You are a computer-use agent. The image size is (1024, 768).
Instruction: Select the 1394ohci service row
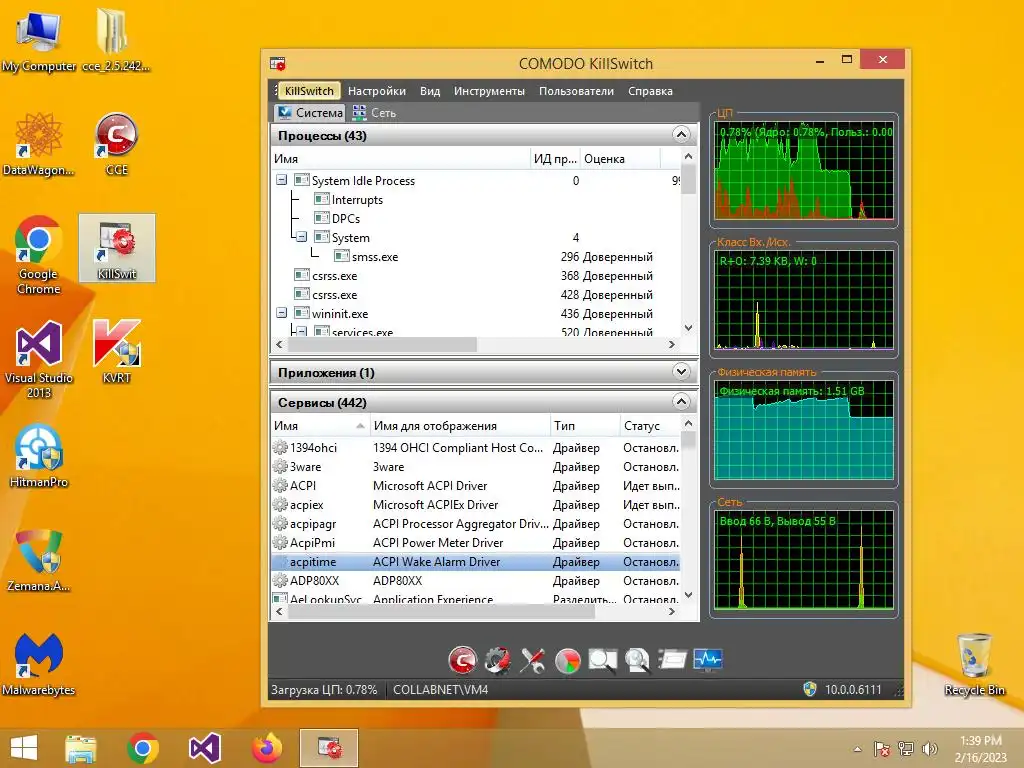pyautogui.click(x=475, y=447)
